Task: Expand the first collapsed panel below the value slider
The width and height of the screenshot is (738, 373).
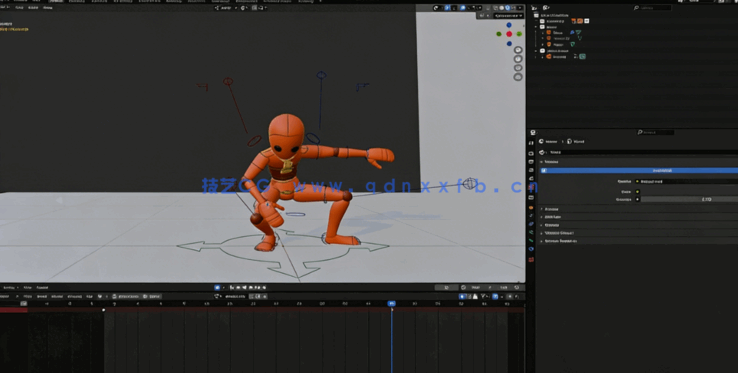Action: coord(541,209)
